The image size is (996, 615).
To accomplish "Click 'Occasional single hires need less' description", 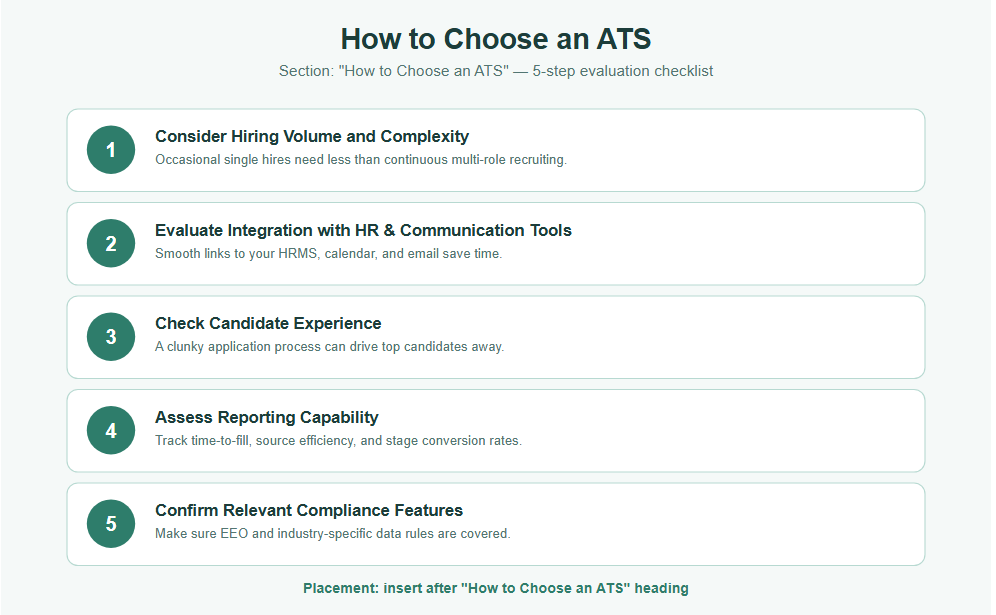I will coord(361,159).
